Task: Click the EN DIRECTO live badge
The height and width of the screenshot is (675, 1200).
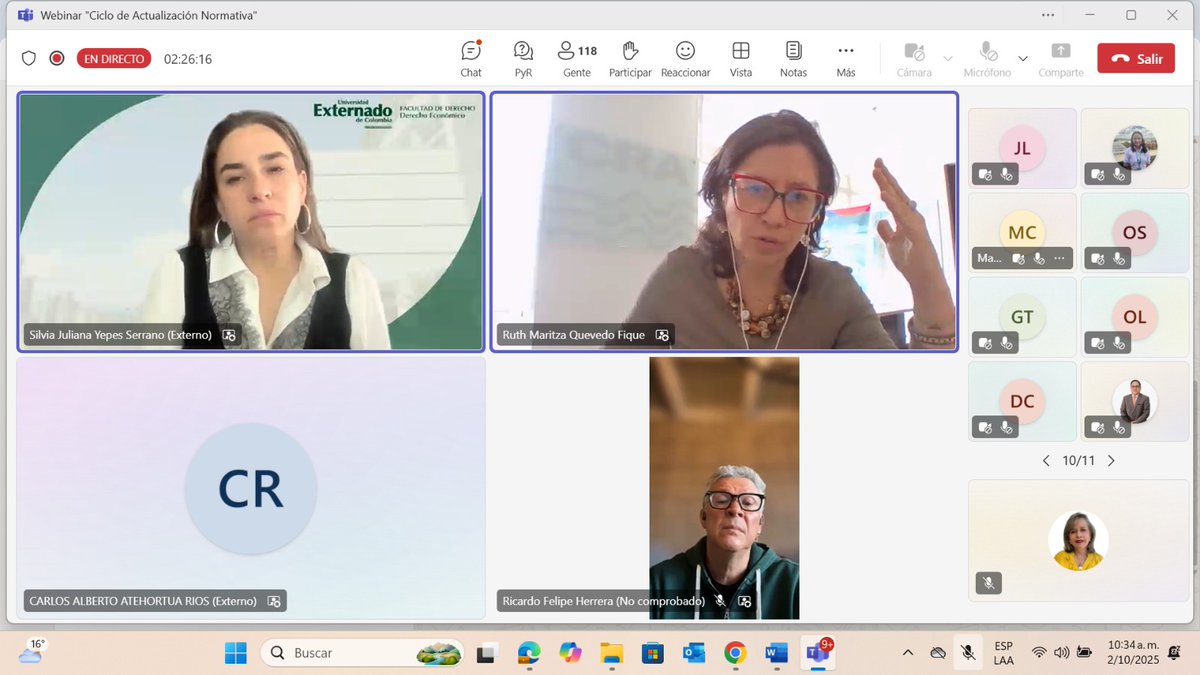Action: coord(114,58)
